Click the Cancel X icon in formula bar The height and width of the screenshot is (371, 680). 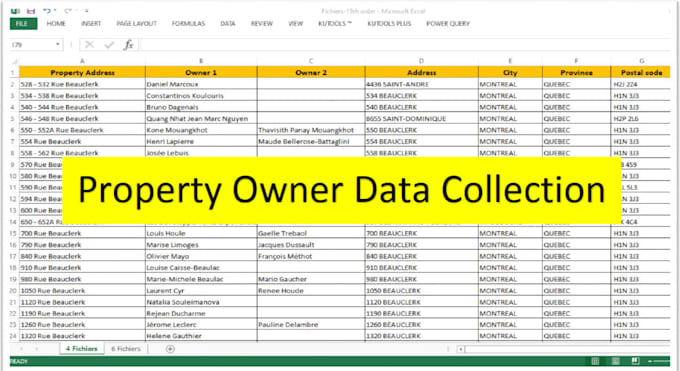[89, 45]
